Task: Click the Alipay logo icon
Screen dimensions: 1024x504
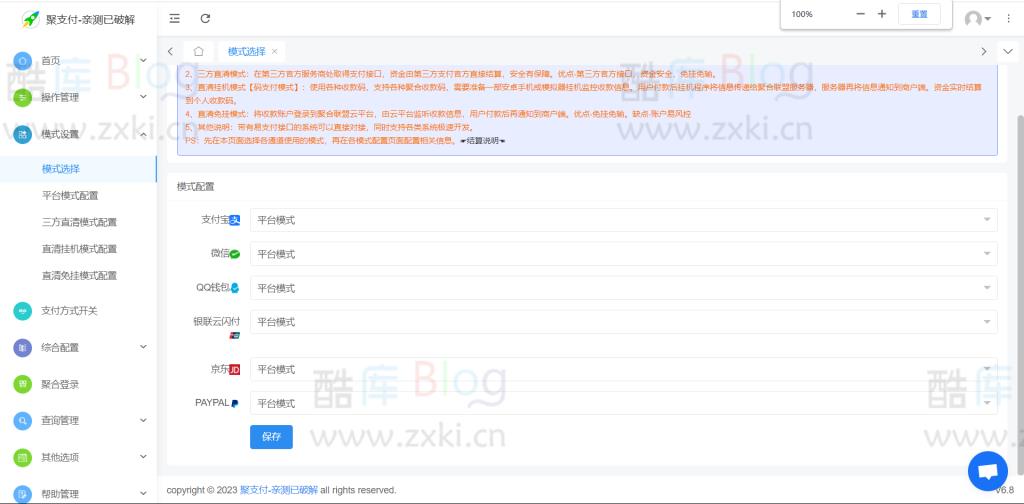Action: [234, 221]
